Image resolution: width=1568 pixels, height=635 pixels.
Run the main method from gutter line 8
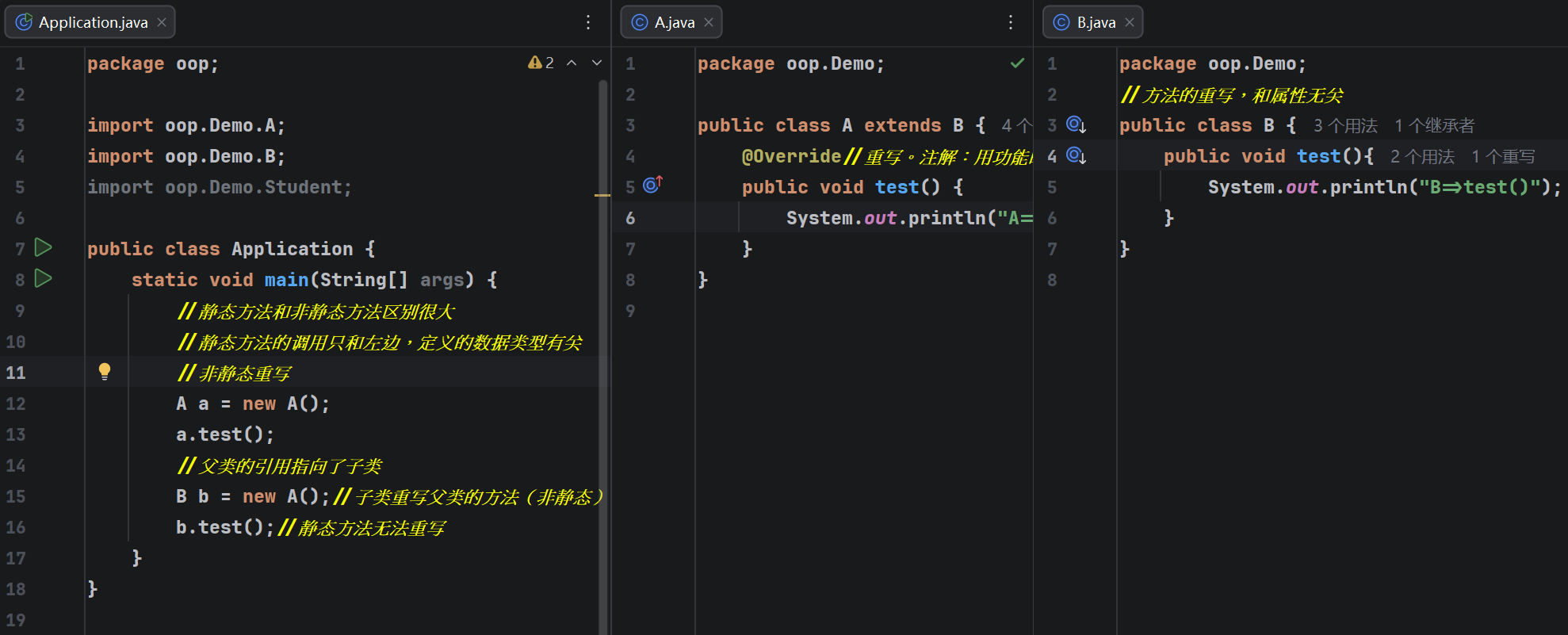[44, 278]
